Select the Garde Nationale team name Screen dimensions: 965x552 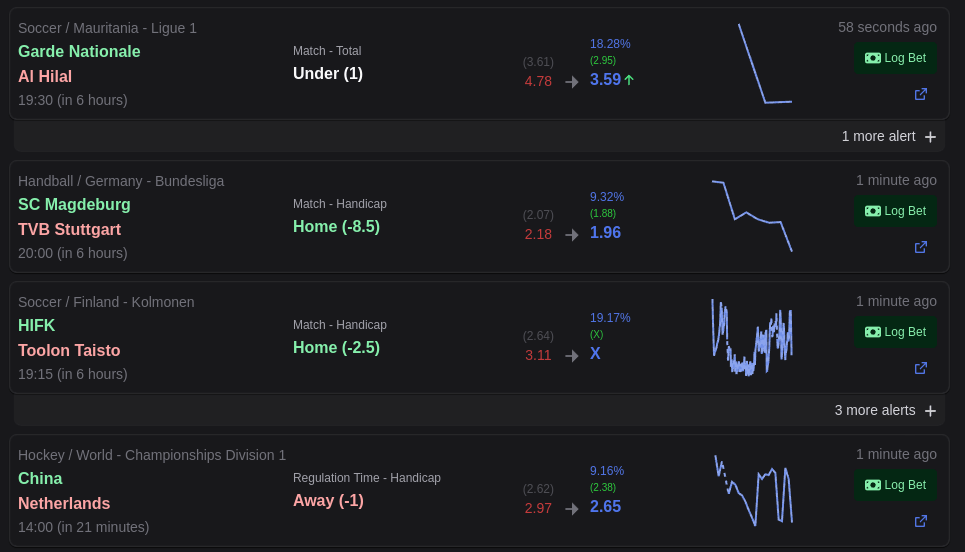tap(79, 51)
